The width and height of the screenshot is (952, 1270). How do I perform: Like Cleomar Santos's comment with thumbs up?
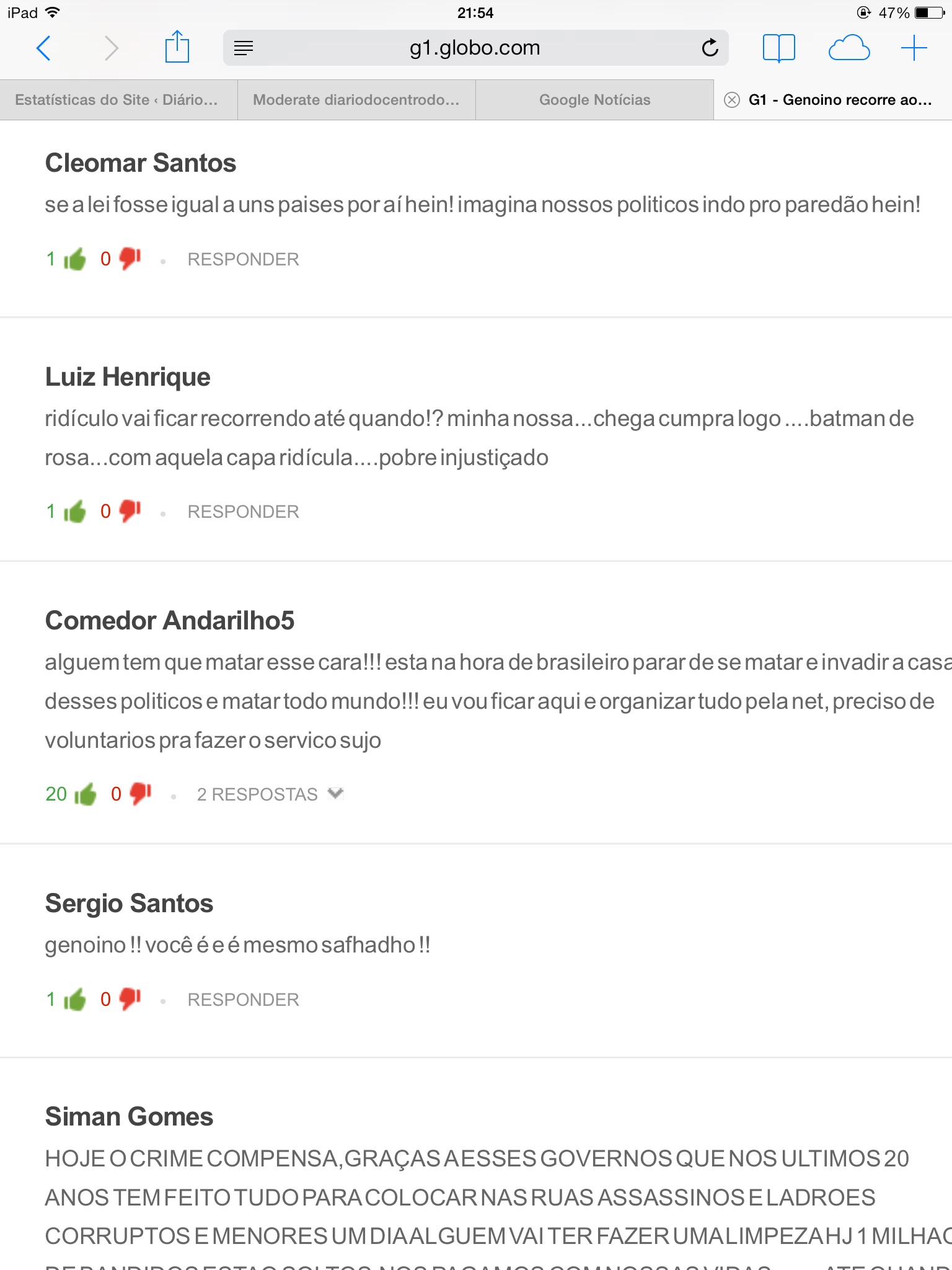[x=75, y=259]
